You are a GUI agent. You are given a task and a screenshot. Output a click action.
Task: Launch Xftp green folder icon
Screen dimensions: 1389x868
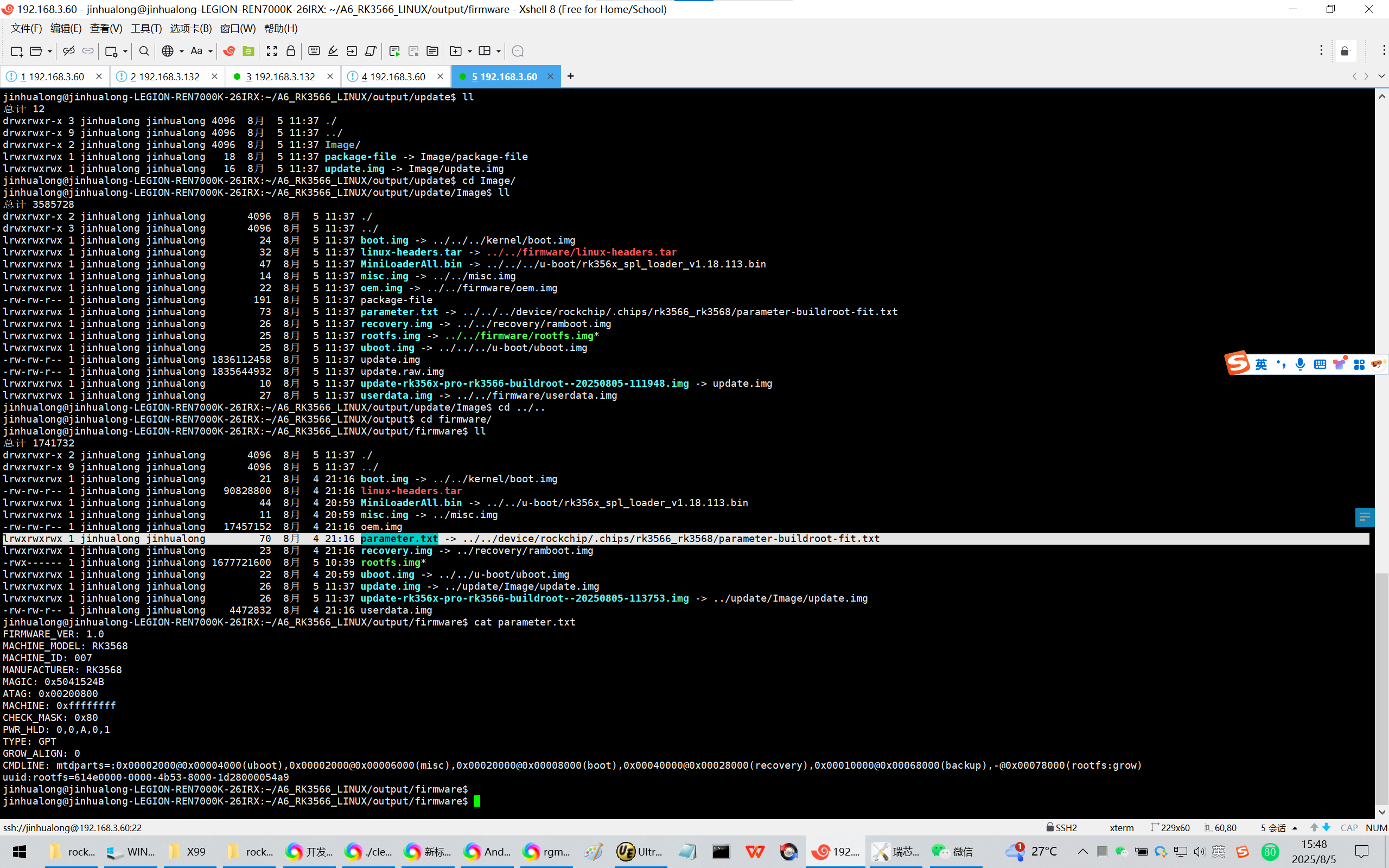(x=249, y=51)
